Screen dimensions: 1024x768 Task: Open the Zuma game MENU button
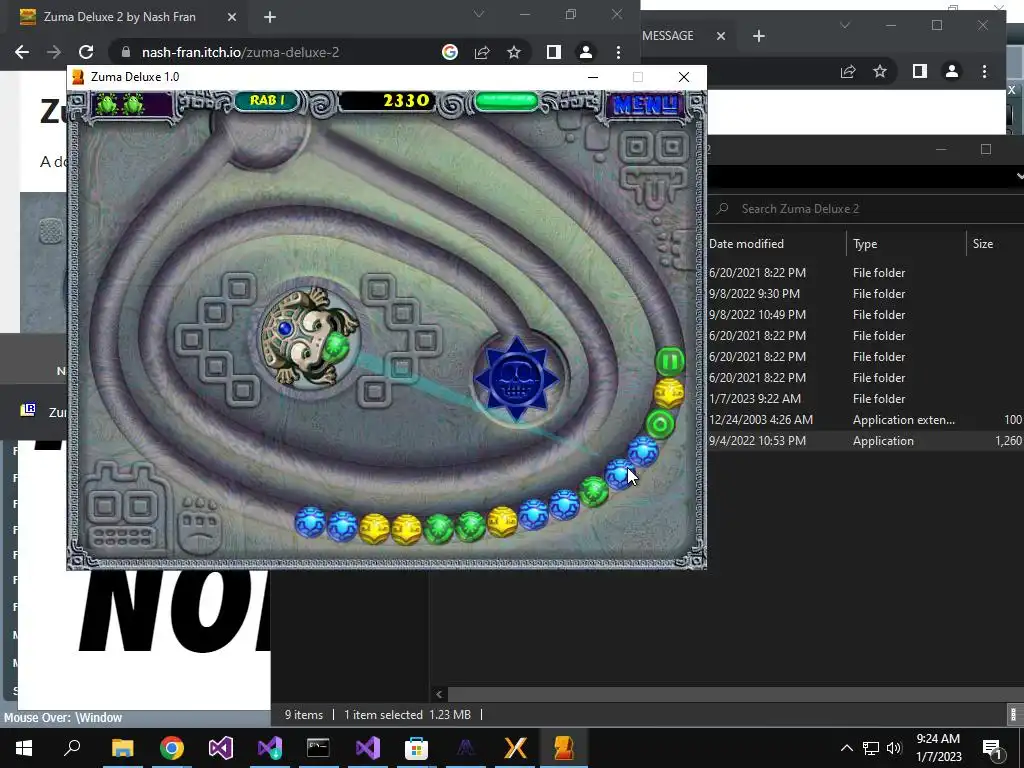645,104
